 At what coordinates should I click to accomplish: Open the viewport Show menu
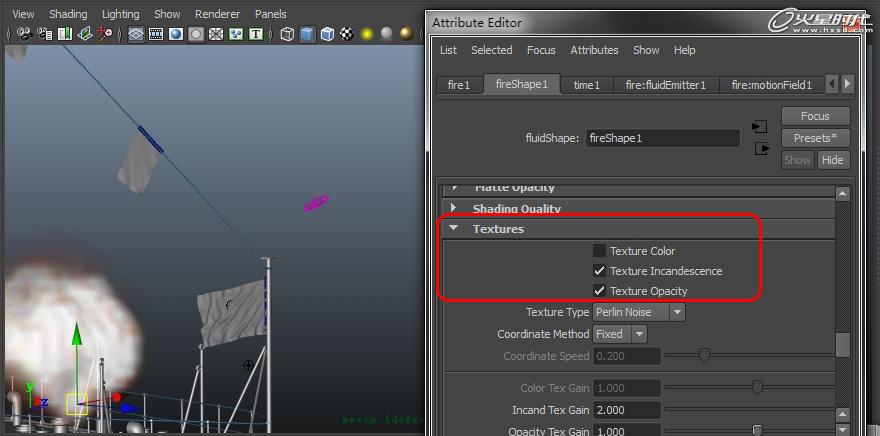(167, 14)
